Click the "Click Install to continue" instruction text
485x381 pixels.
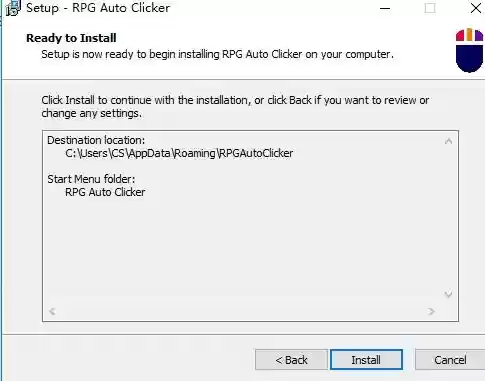[x=235, y=107]
